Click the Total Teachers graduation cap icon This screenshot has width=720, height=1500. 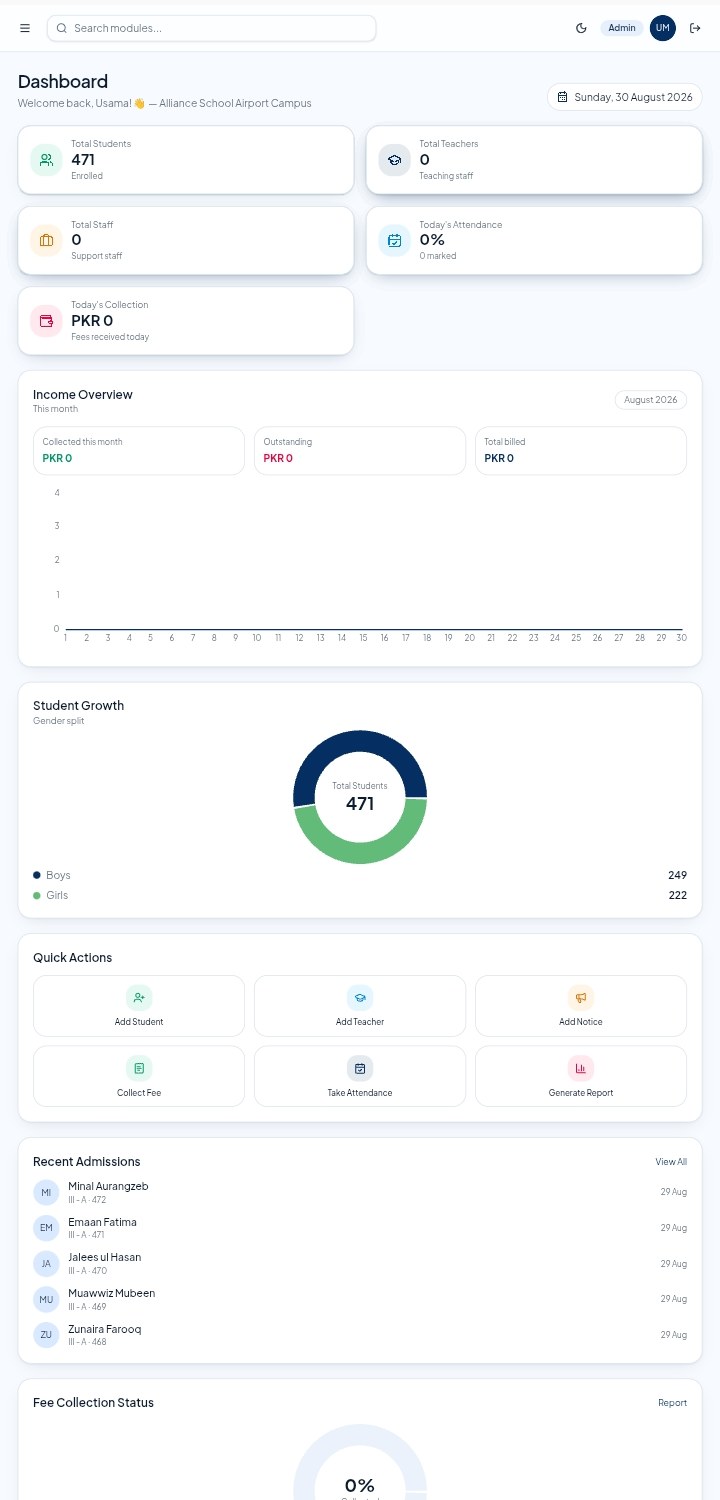[x=394, y=160]
